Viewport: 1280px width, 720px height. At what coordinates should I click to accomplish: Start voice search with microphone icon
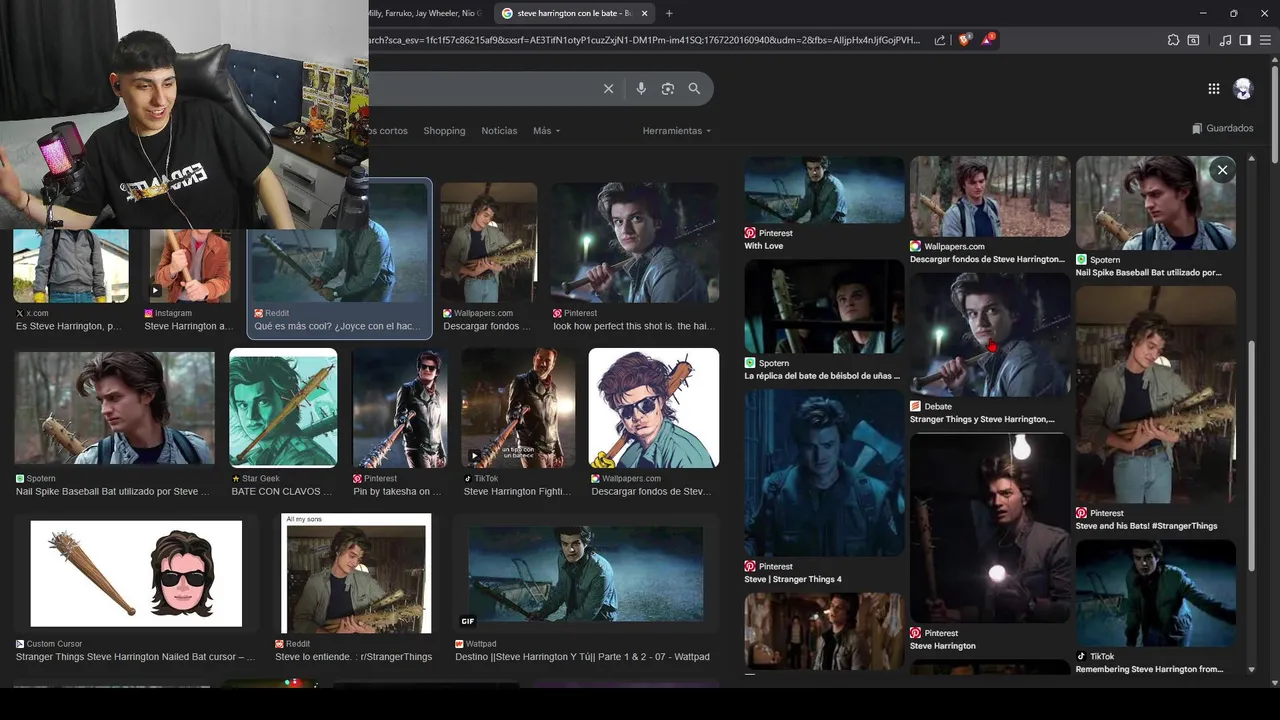641,89
